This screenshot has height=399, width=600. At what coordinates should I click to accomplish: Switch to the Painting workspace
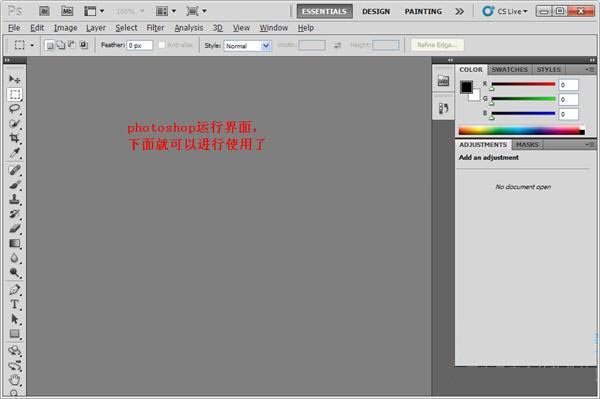pyautogui.click(x=423, y=11)
